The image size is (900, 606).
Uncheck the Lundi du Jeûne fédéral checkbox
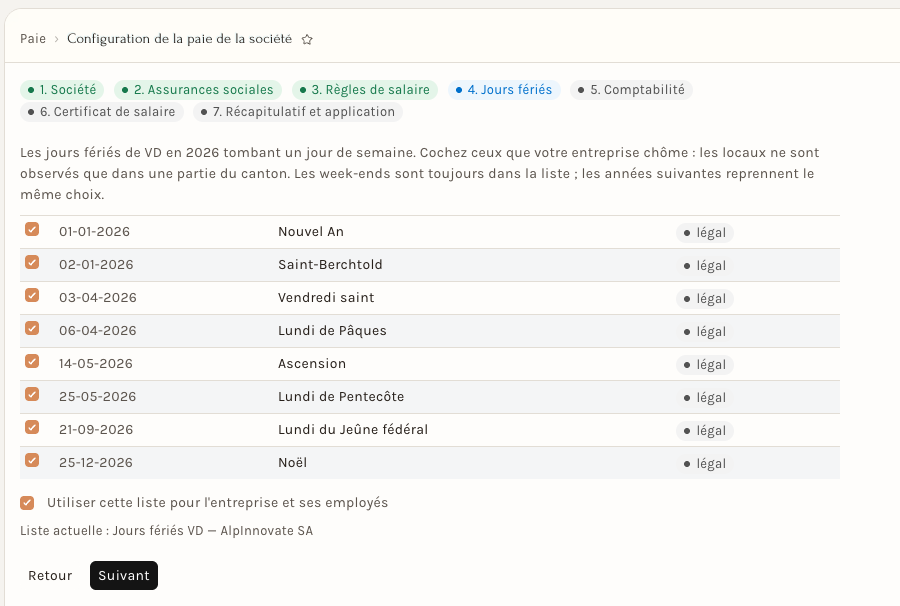coord(32,428)
